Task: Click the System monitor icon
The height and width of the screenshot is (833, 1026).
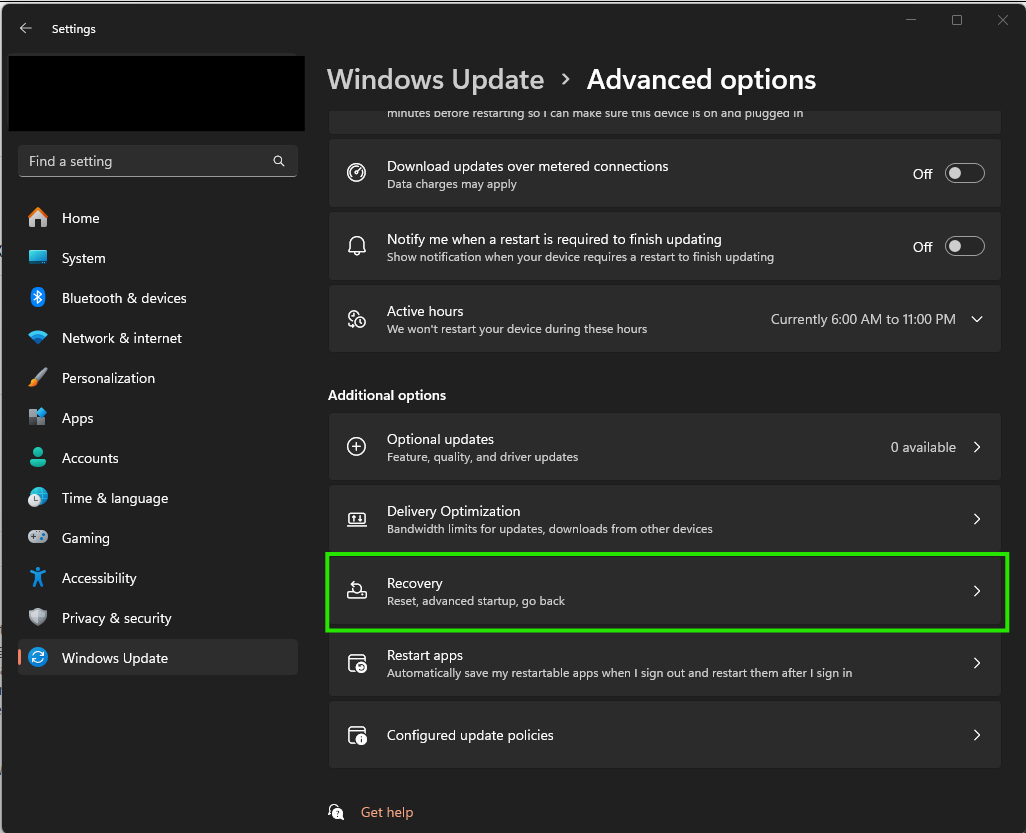Action: (38, 257)
